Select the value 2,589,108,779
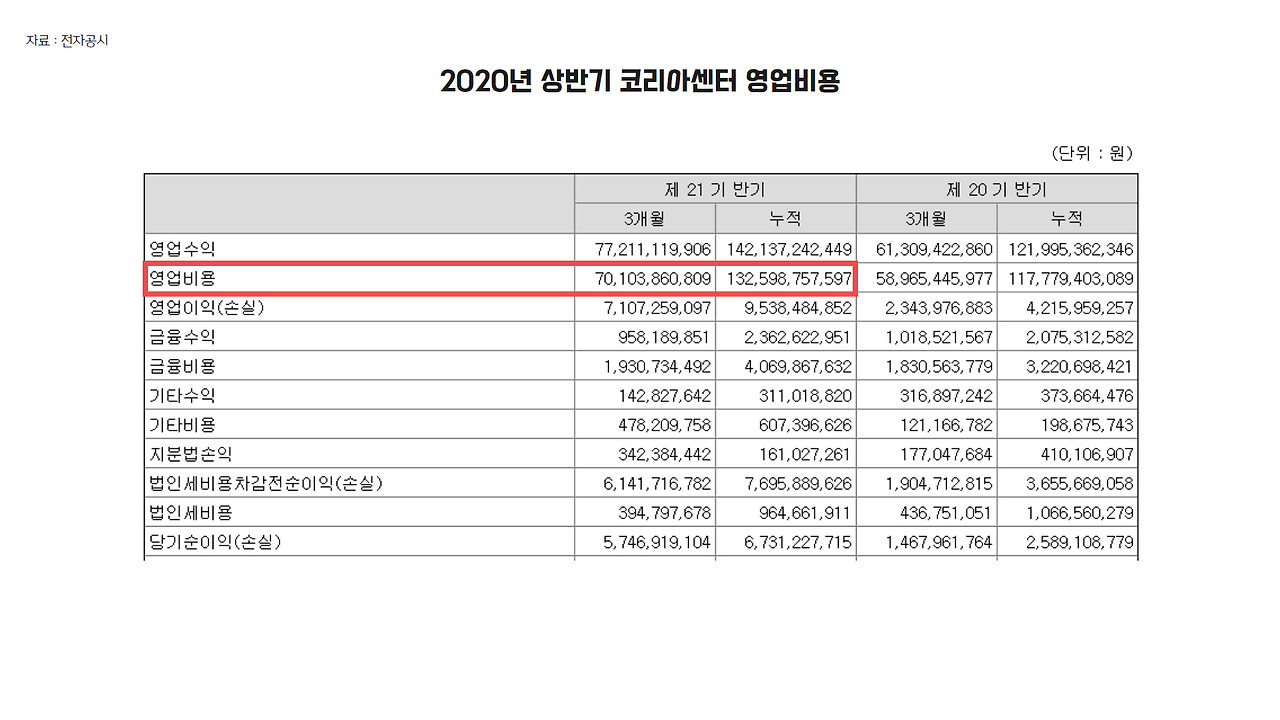This screenshot has width=1280, height=720. pyautogui.click(x=1080, y=543)
